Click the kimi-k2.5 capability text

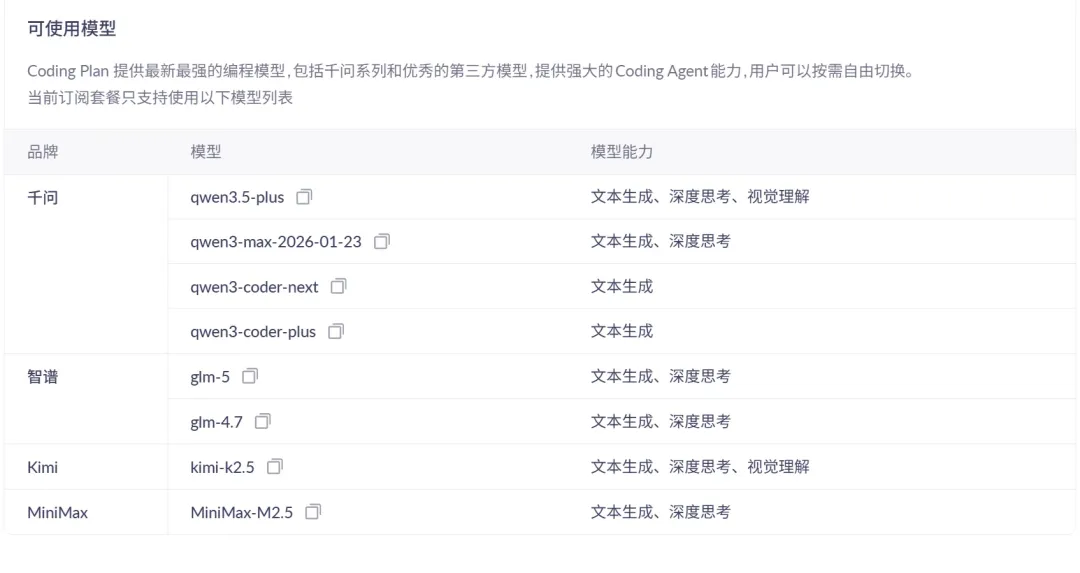[699, 467]
